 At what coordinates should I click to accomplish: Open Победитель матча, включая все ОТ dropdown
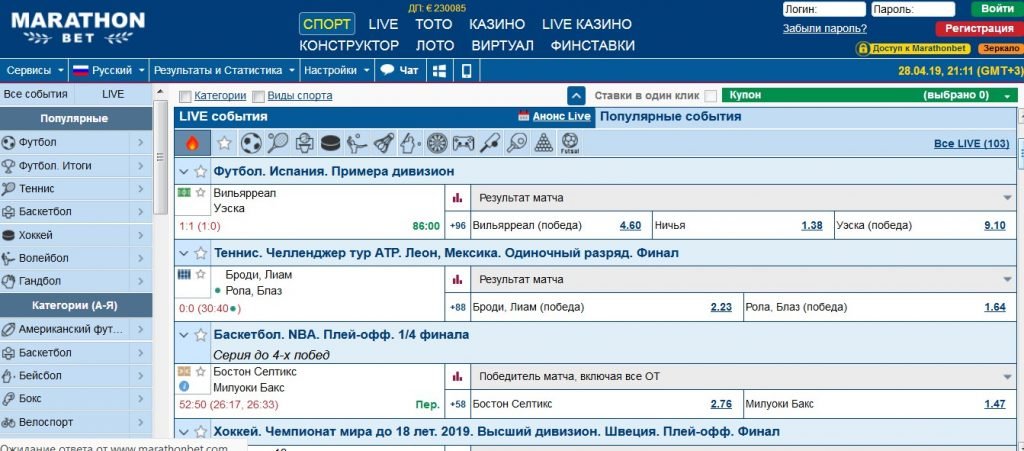pyautogui.click(x=743, y=377)
